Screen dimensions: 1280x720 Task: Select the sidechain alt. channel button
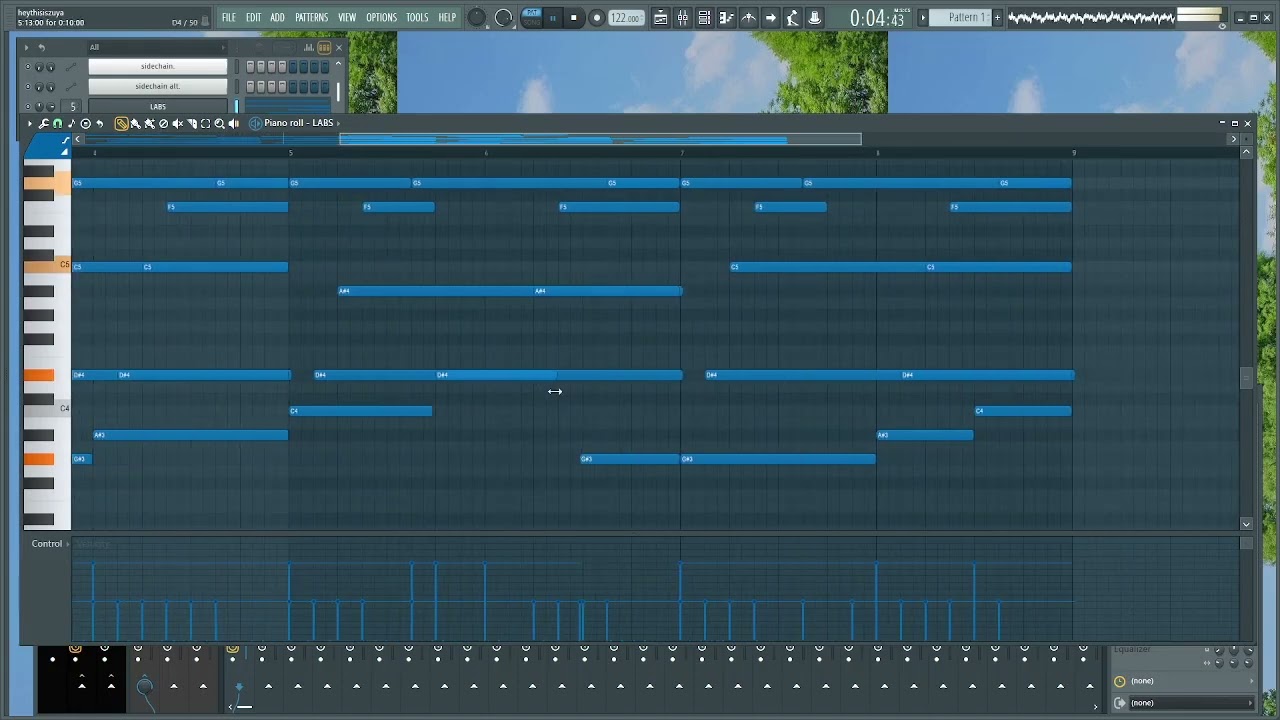(x=158, y=87)
